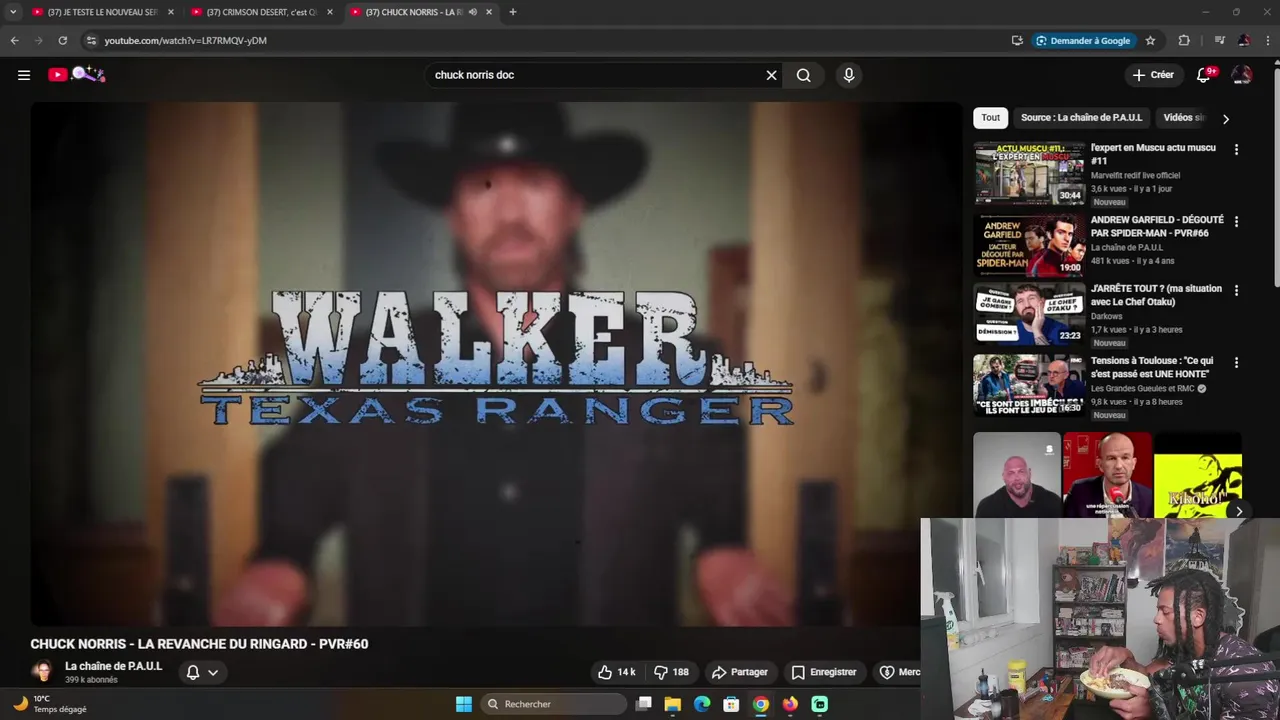
Task: Bookmark page with star icon
Action: pyautogui.click(x=1150, y=41)
